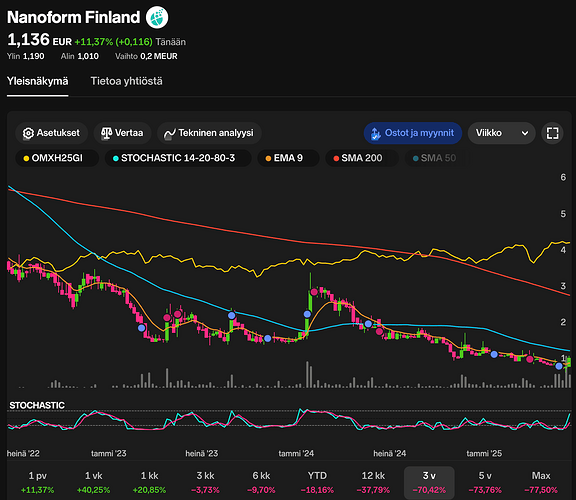The image size is (576, 500).
Task: Click the Vertaa compare scales button
Action: pos(122,133)
